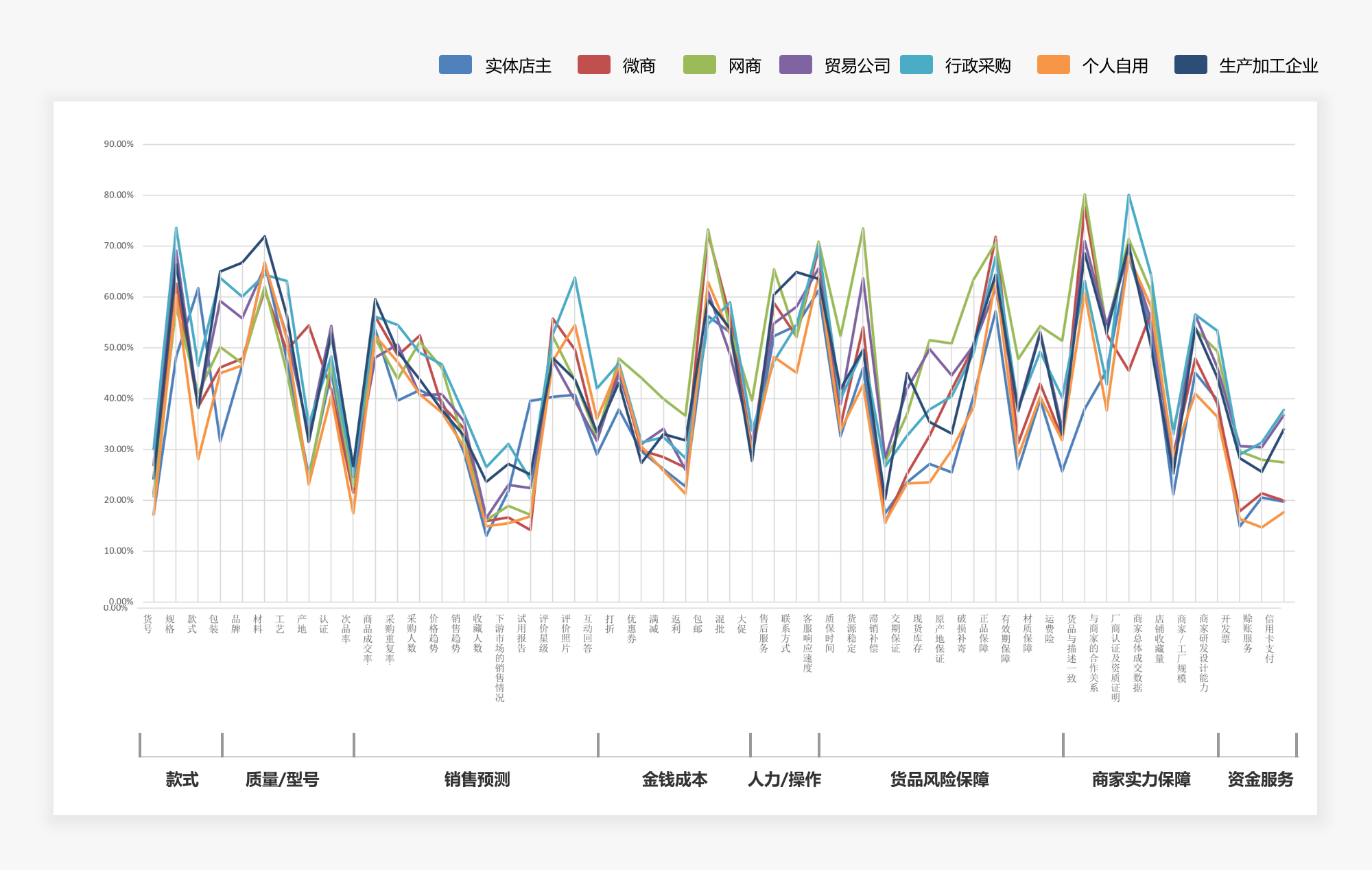1372x870 pixels.
Task: Click the 人力/操作 category label
Action: coord(784,779)
